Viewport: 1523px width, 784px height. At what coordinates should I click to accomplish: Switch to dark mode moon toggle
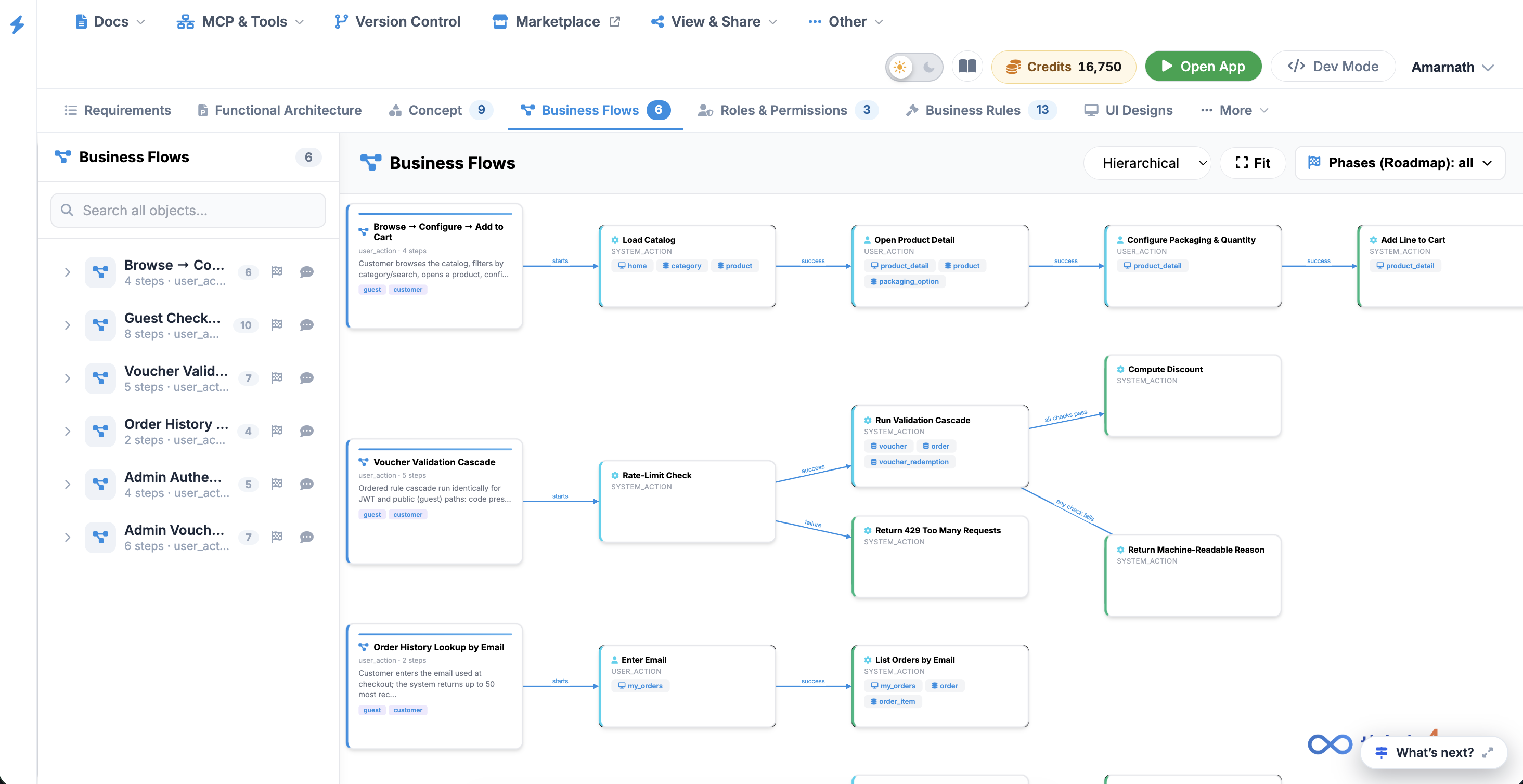929,67
